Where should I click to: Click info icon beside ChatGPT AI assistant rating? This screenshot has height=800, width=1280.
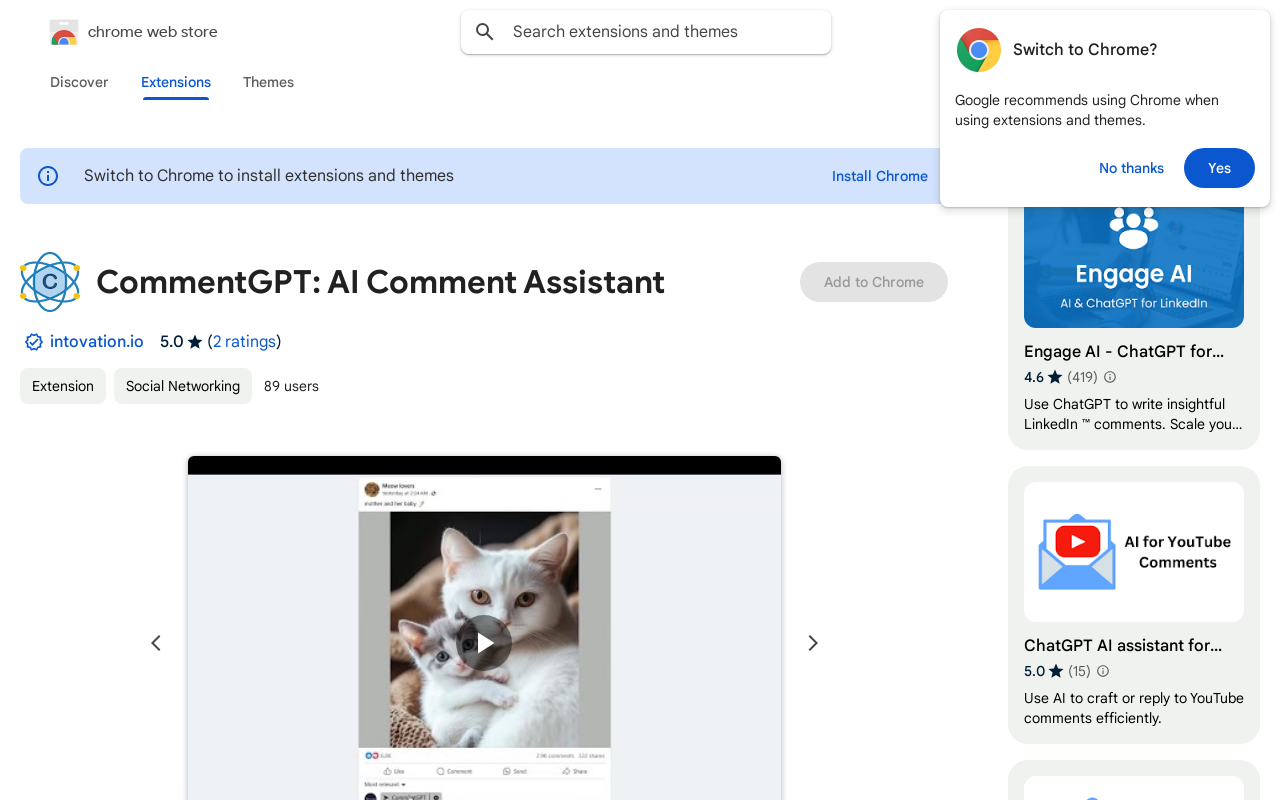point(1103,671)
